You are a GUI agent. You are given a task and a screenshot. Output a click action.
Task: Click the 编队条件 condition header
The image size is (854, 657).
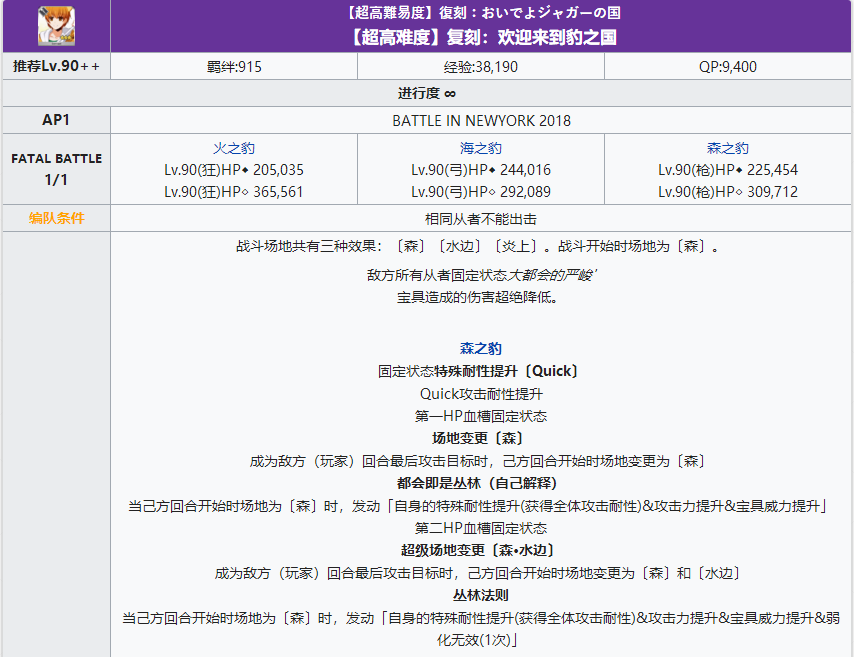pos(56,218)
